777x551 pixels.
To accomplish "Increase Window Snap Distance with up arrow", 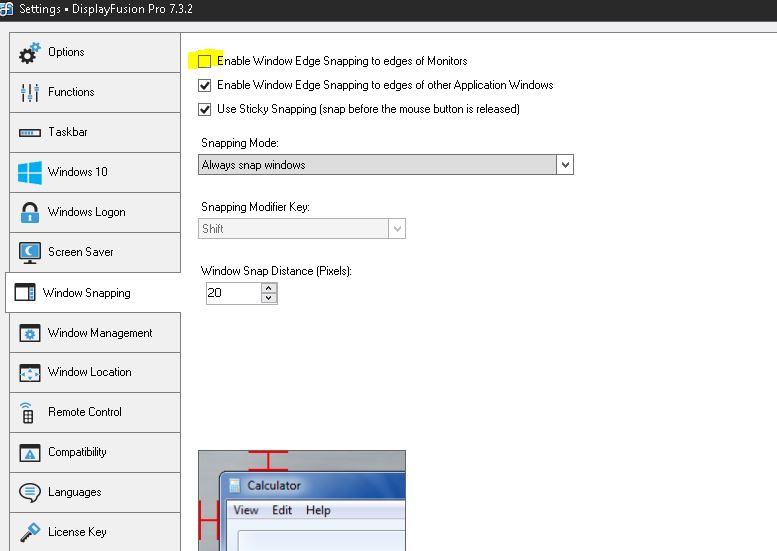I will 268,288.
